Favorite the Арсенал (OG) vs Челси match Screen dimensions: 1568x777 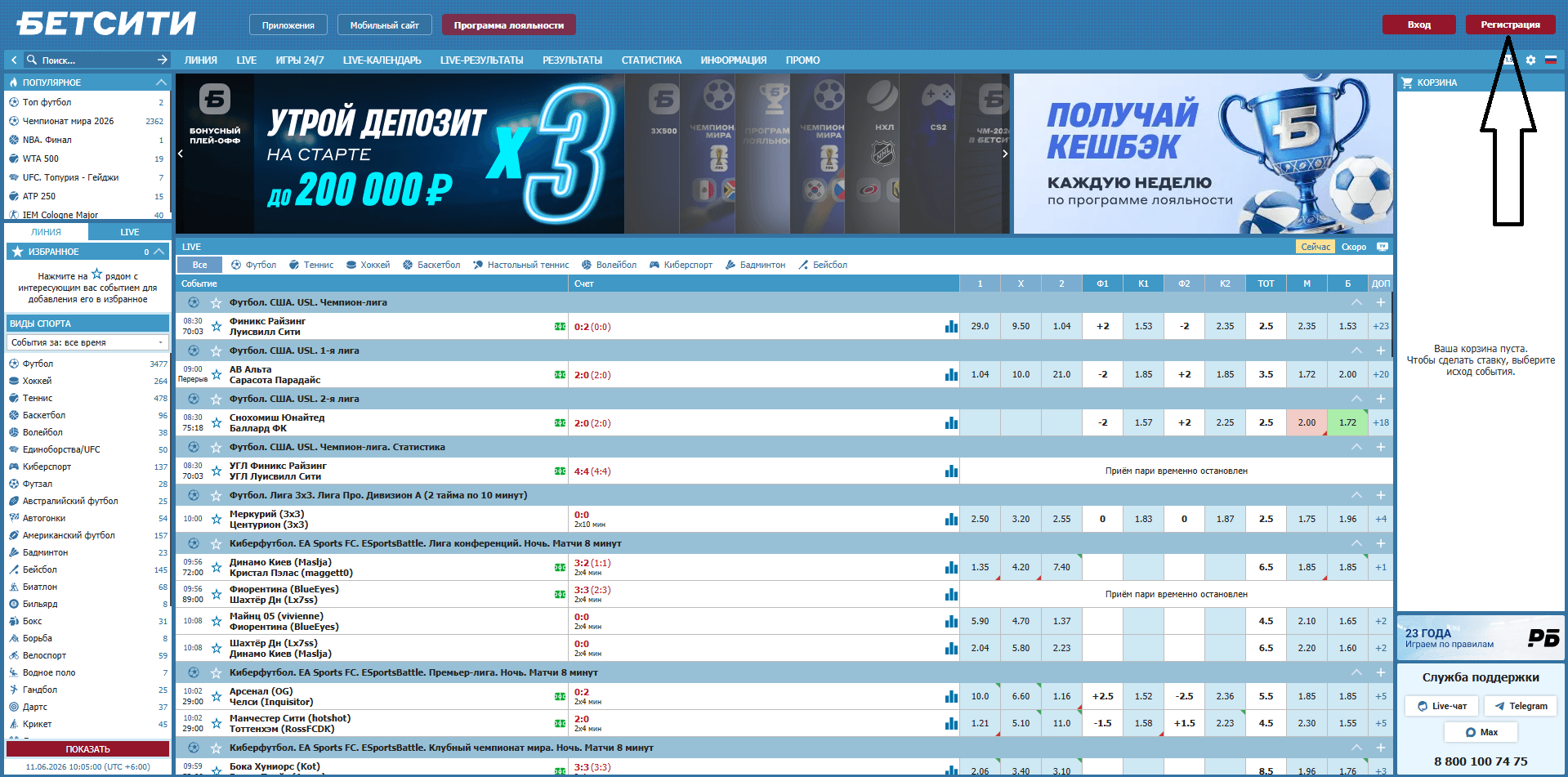(x=217, y=696)
